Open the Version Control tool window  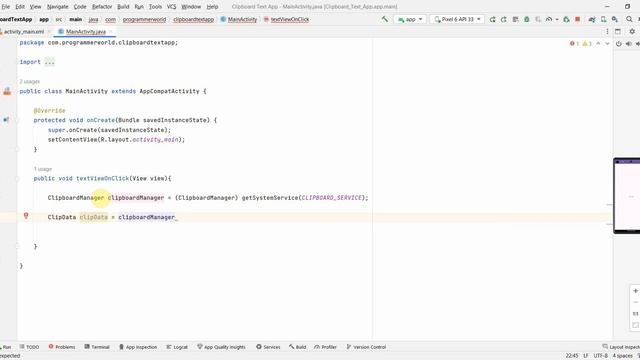tap(366, 347)
